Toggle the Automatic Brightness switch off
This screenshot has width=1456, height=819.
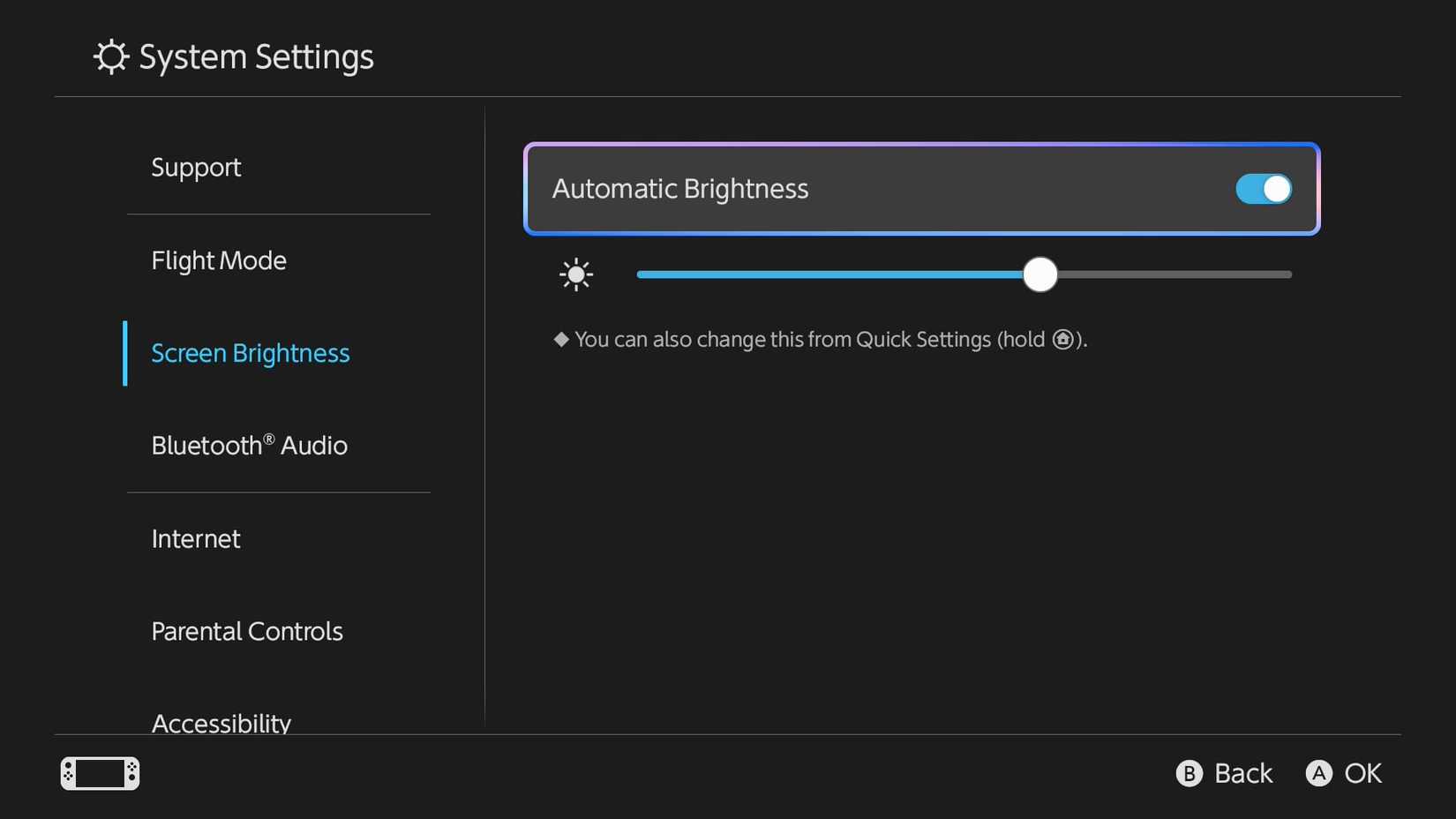(x=1262, y=189)
